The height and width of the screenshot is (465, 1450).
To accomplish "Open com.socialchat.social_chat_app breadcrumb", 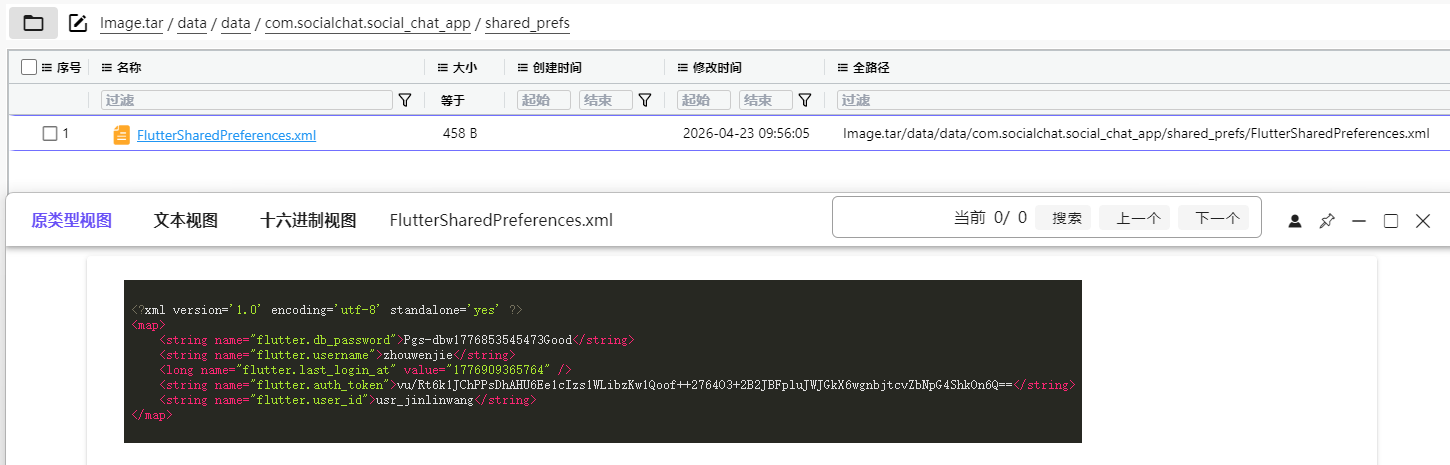I will (x=369, y=23).
